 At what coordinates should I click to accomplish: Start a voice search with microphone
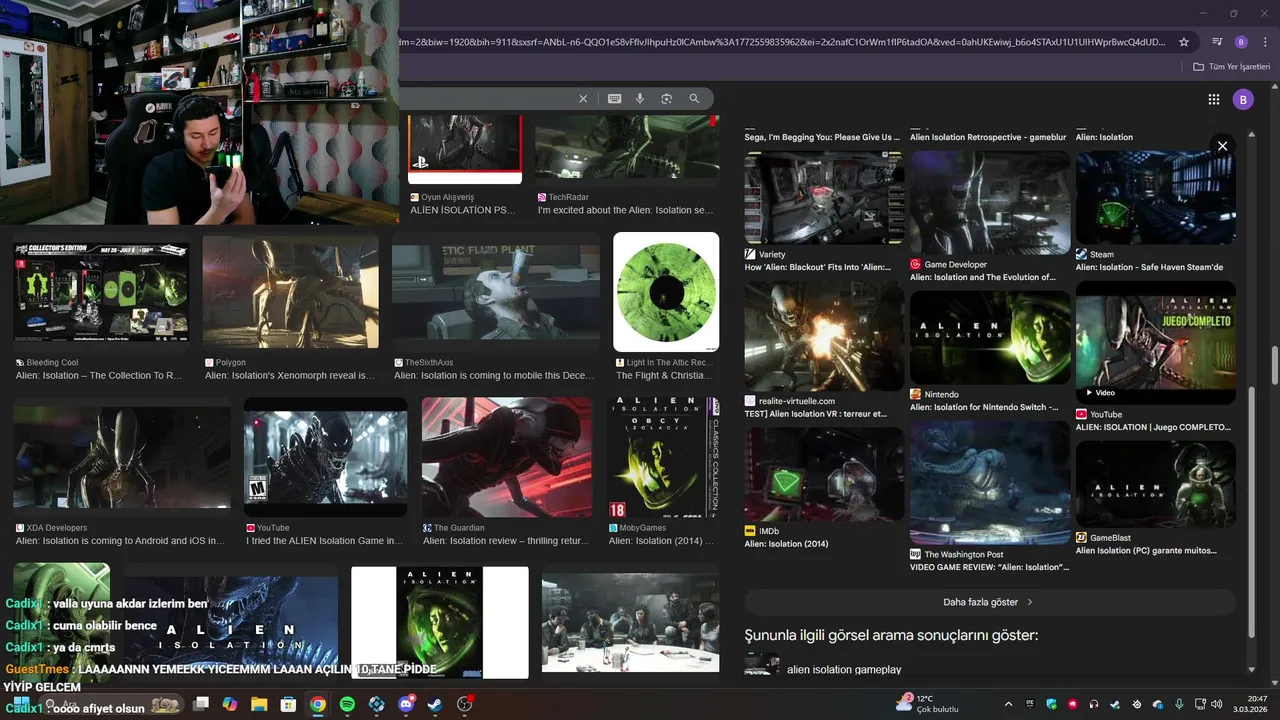click(x=640, y=99)
